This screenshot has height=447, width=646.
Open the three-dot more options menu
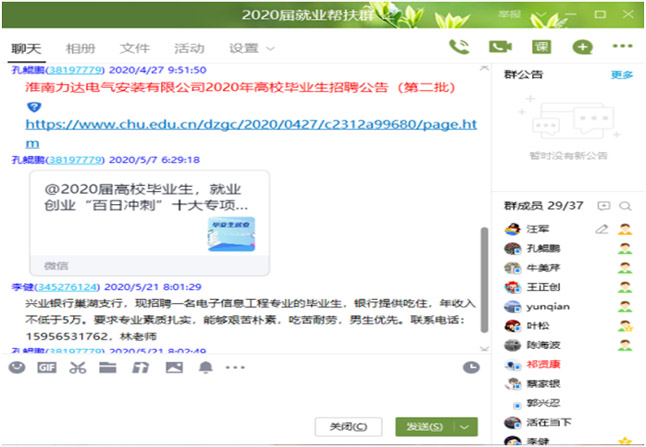pyautogui.click(x=622, y=47)
